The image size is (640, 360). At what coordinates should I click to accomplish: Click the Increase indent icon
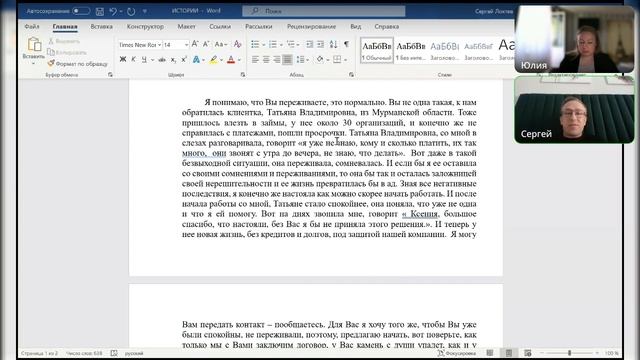[320, 44]
